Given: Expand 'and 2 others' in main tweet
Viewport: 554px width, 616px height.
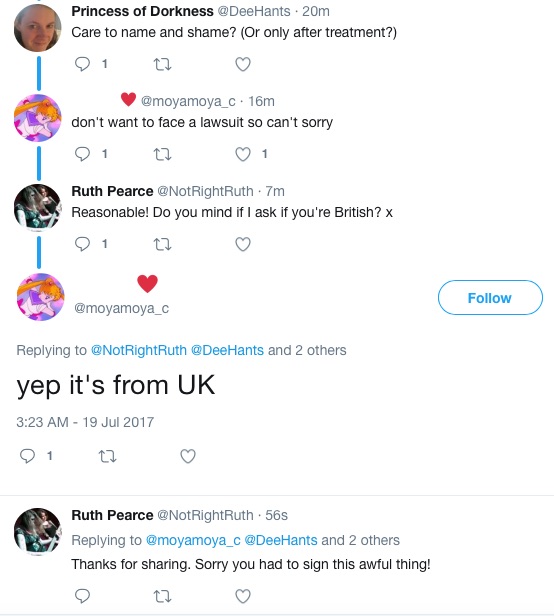Looking at the screenshot, I should 307,350.
